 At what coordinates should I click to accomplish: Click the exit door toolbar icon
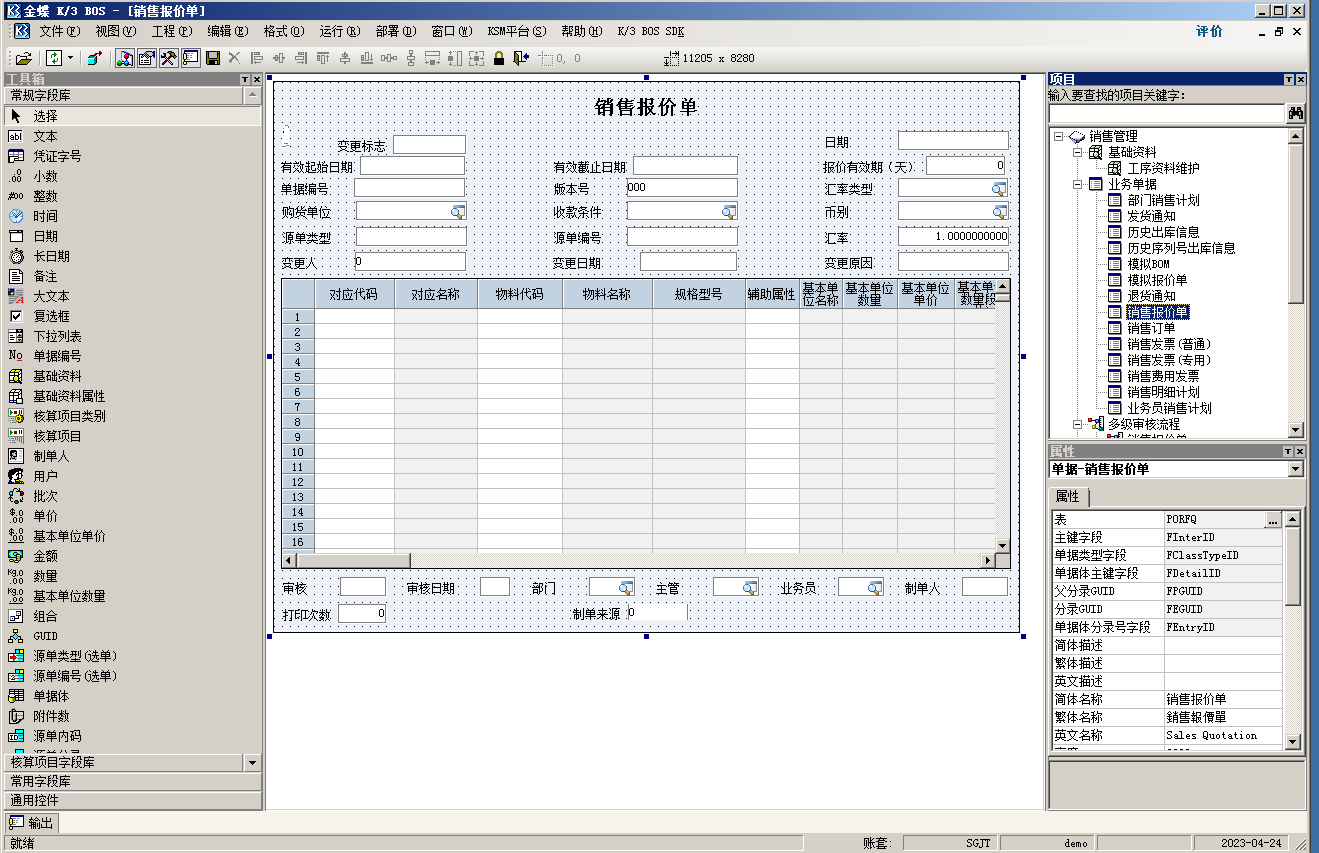[x=521, y=58]
